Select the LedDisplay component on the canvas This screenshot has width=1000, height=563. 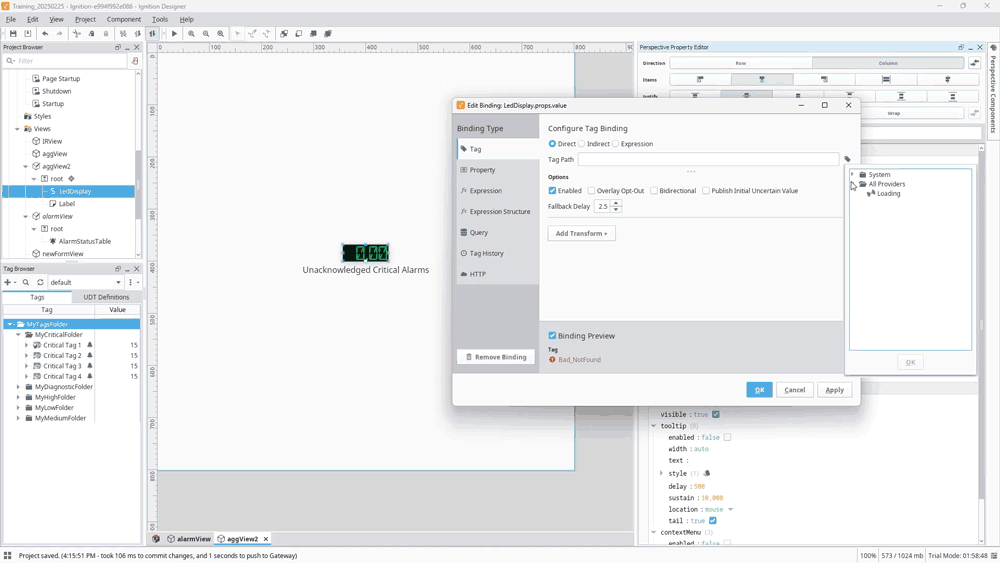[365, 253]
